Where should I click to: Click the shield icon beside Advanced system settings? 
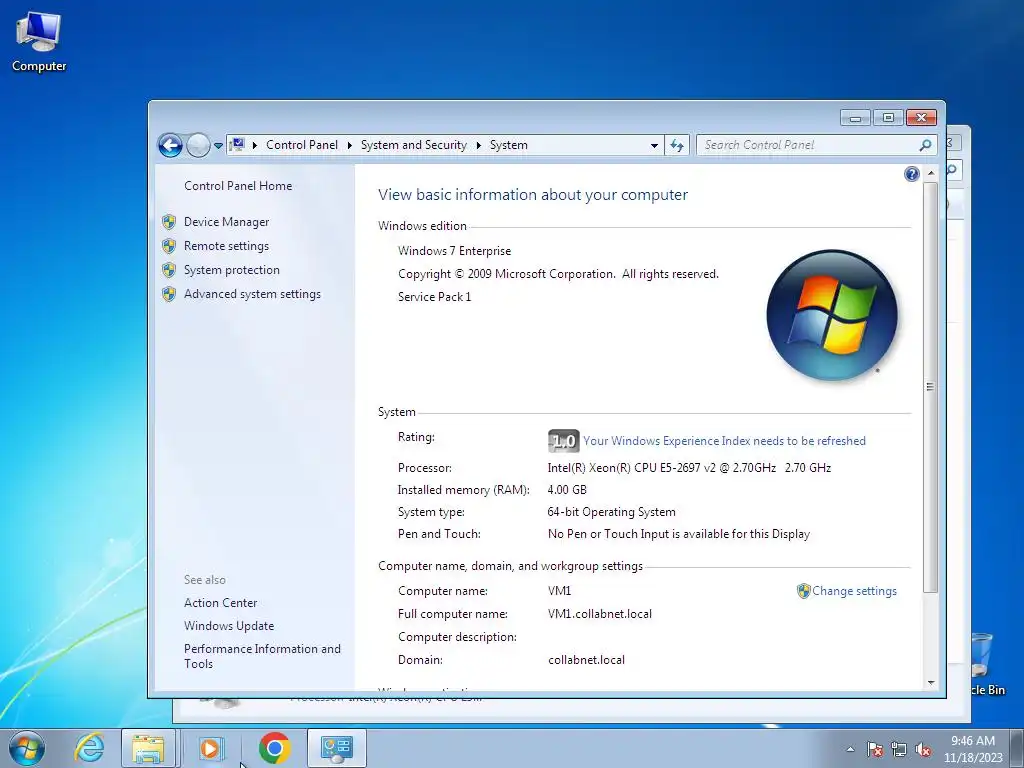[x=169, y=295]
